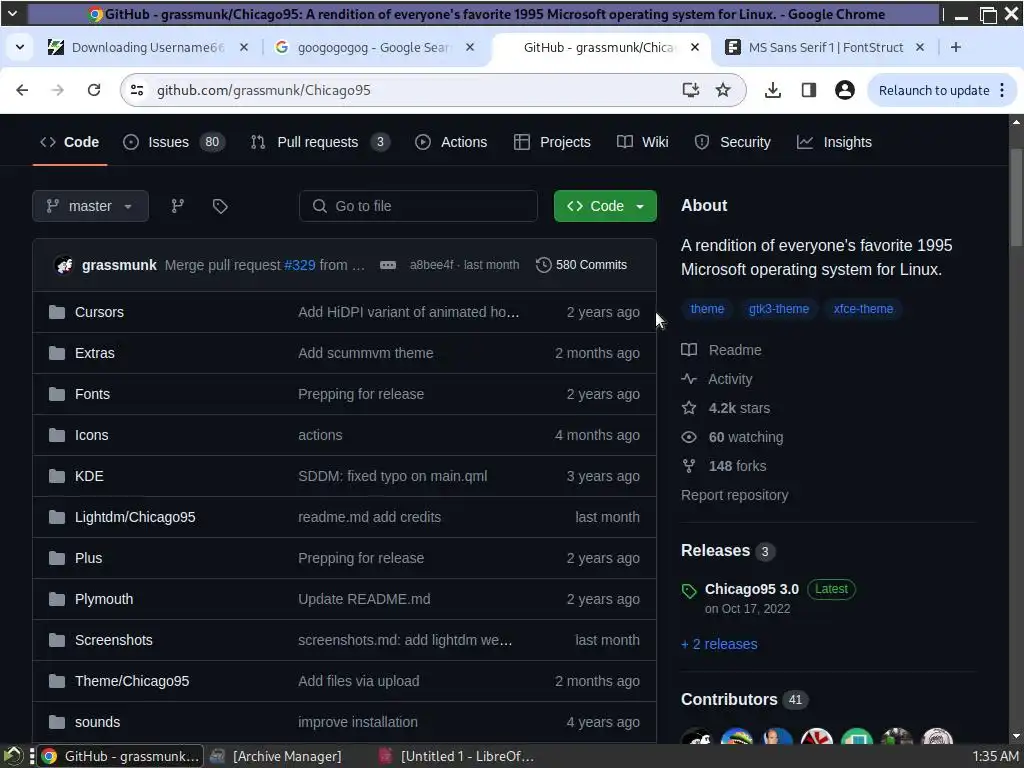Focus the Go to file search field
The height and width of the screenshot is (768, 1024).
tap(418, 206)
